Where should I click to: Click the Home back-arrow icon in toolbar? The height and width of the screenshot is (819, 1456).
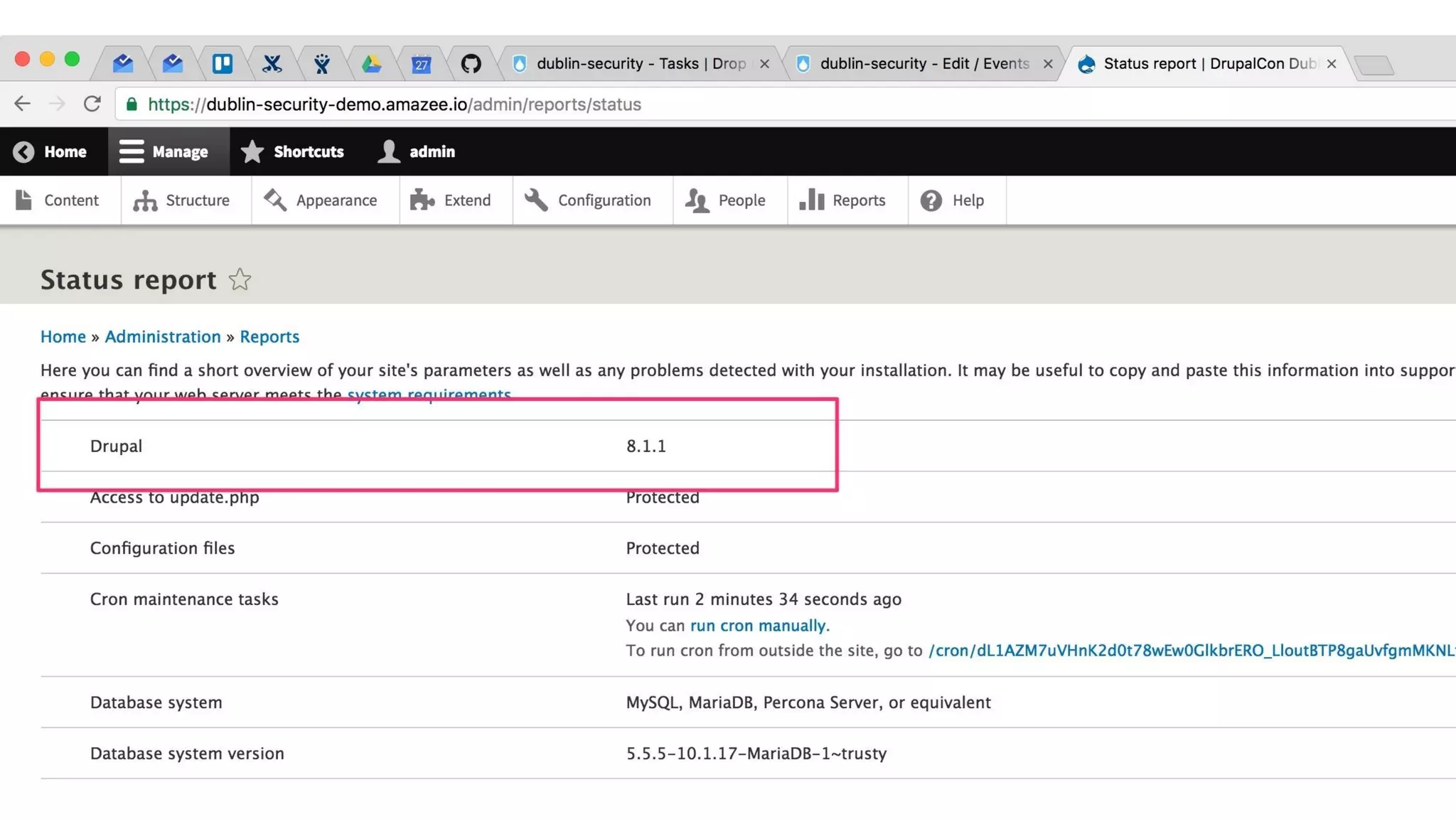coord(23,152)
